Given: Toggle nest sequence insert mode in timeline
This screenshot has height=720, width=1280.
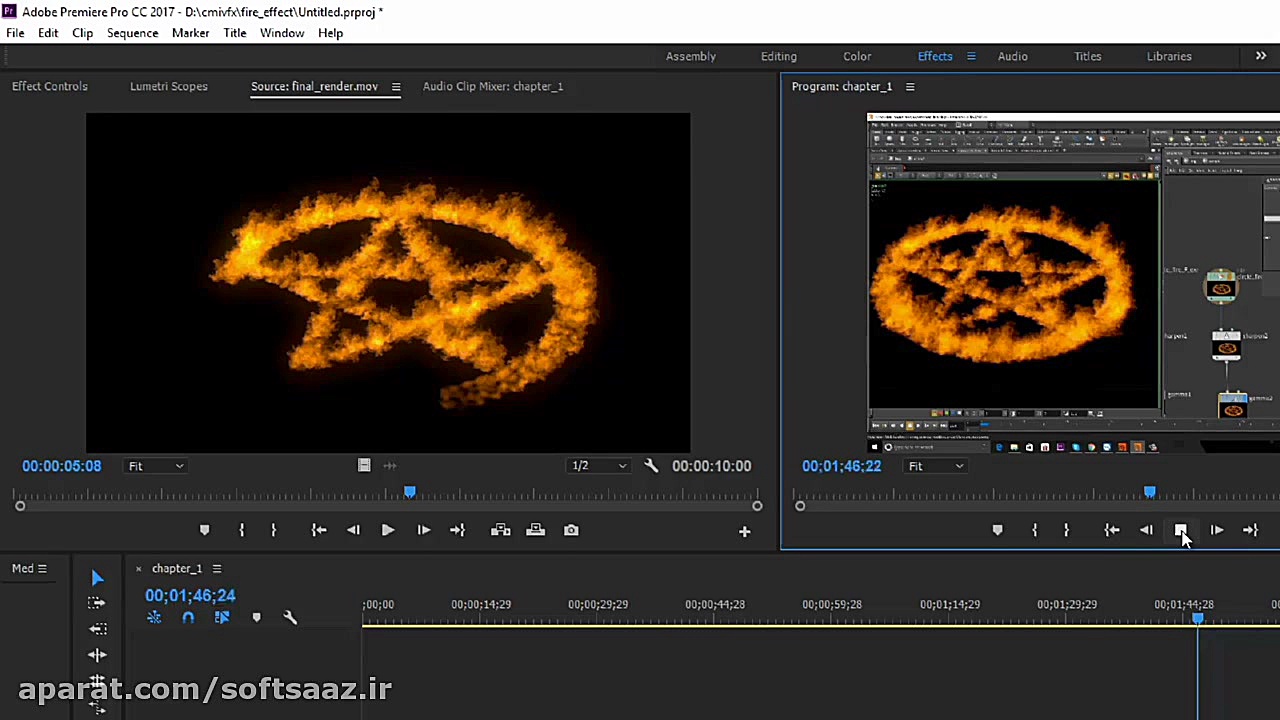Looking at the screenshot, I should click(x=154, y=618).
